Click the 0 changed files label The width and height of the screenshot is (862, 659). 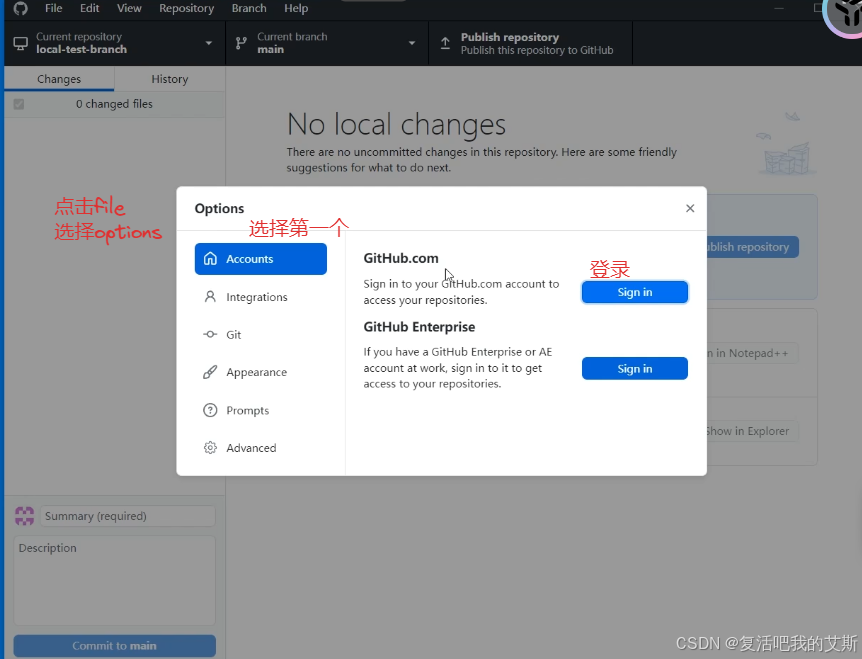[x=114, y=104]
